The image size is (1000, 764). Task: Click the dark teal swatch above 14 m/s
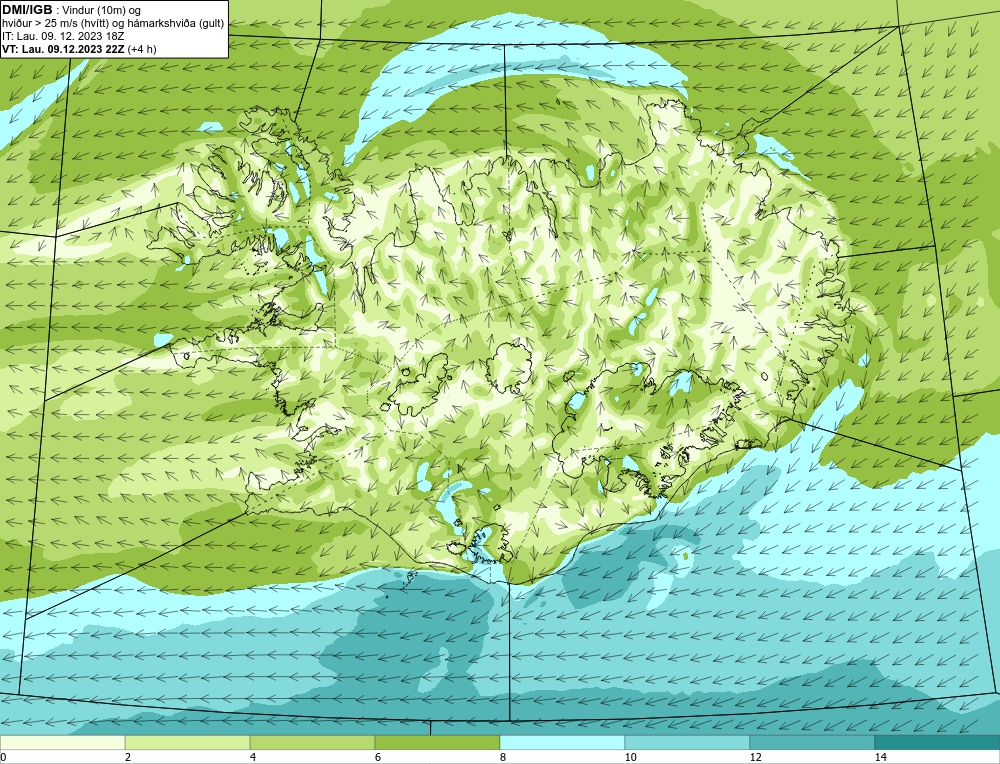pos(937,742)
